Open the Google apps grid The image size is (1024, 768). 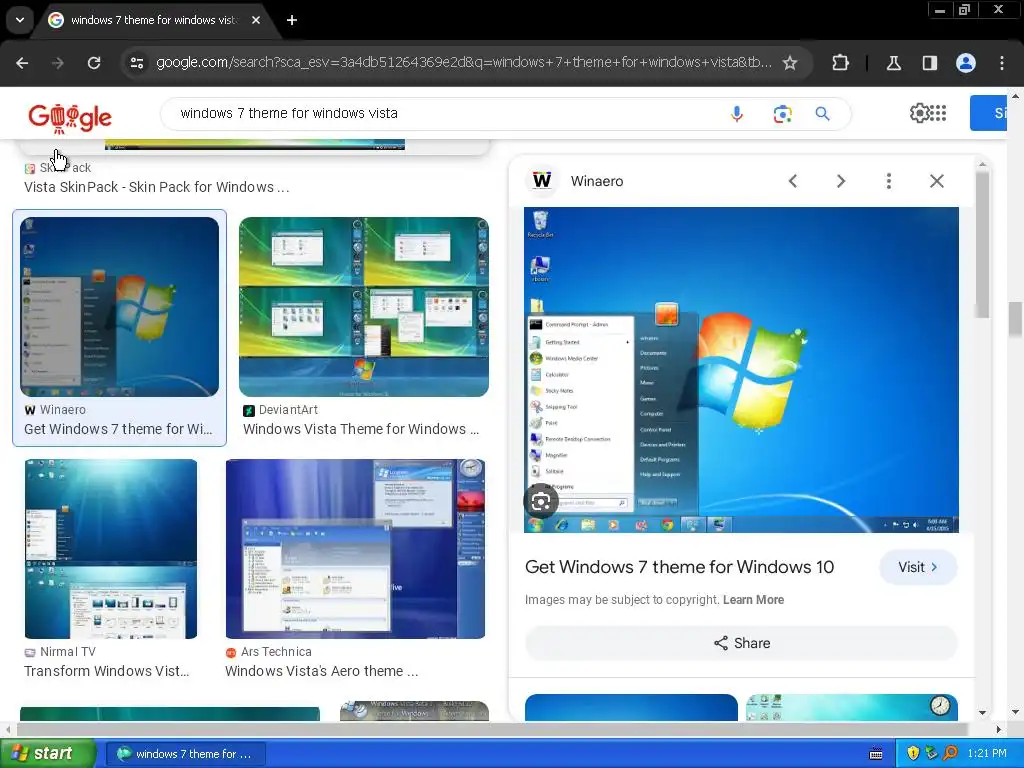[x=938, y=113]
